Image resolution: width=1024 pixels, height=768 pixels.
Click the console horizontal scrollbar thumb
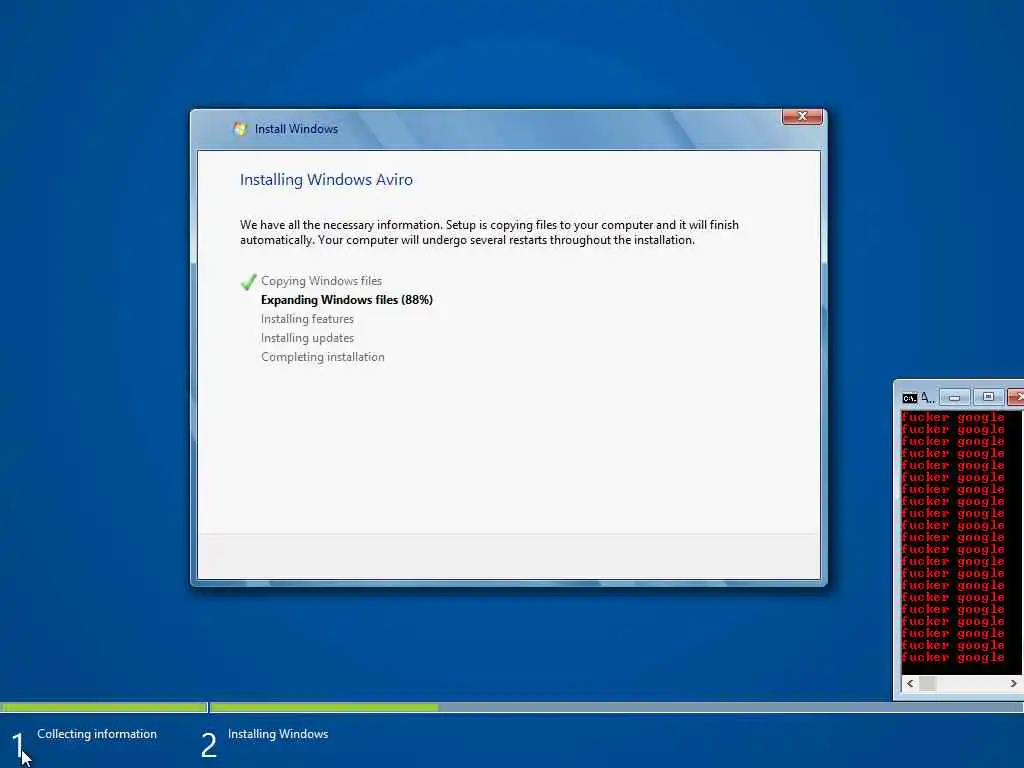927,683
